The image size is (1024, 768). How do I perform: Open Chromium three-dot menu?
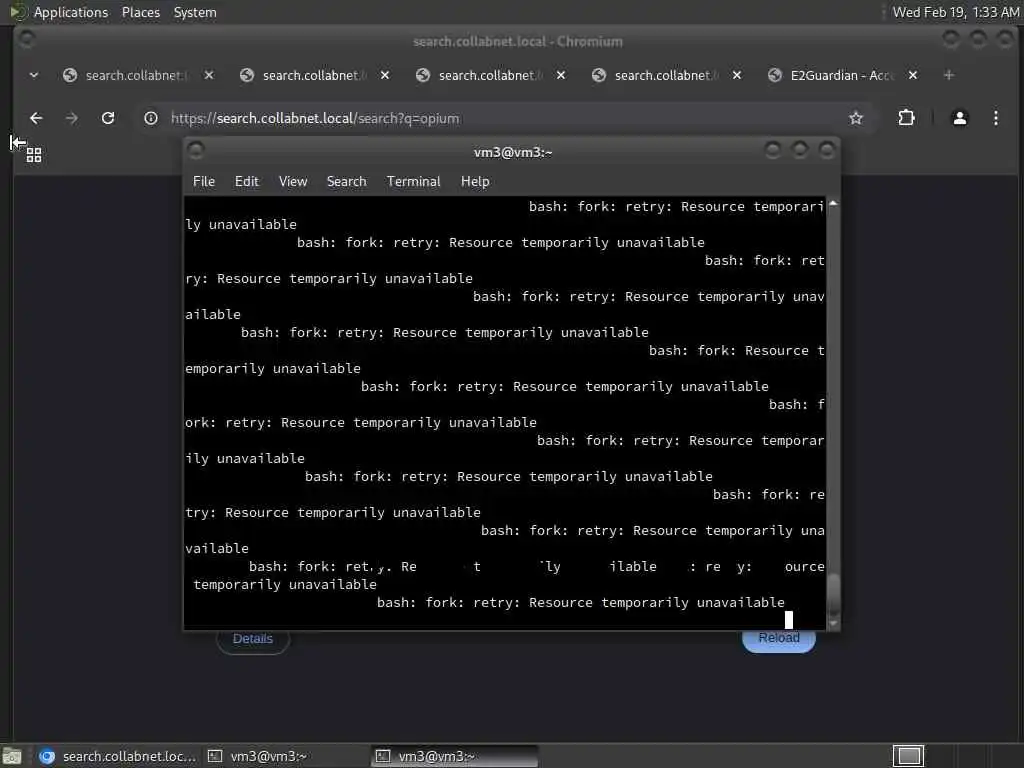coord(995,118)
